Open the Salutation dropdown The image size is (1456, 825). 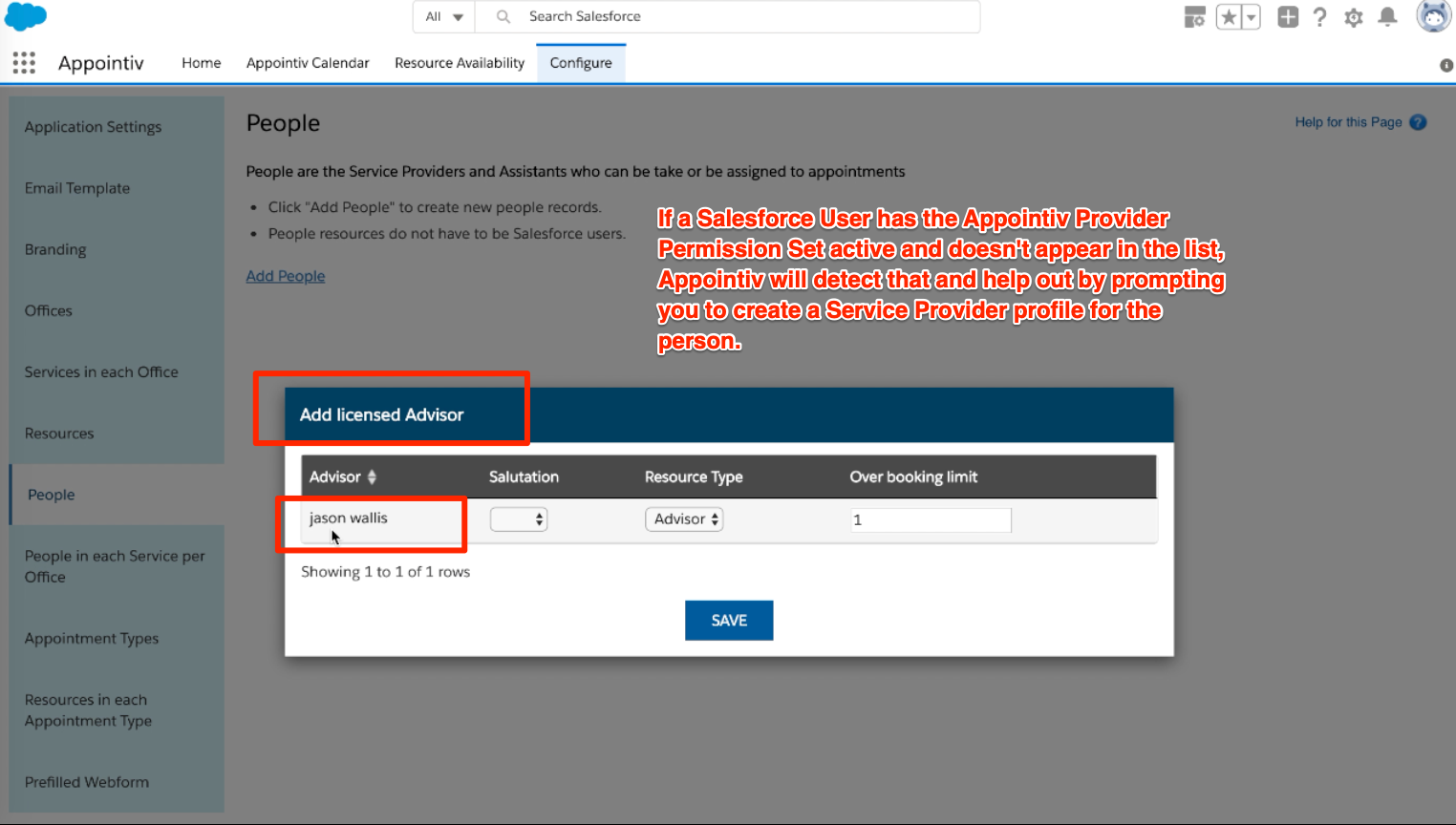pyautogui.click(x=519, y=519)
